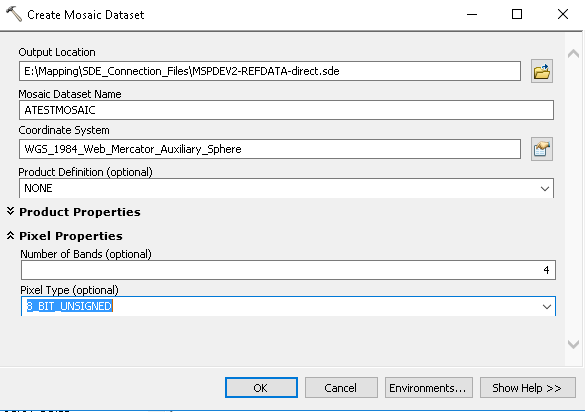Click into the Coordinate System field

click(270, 149)
